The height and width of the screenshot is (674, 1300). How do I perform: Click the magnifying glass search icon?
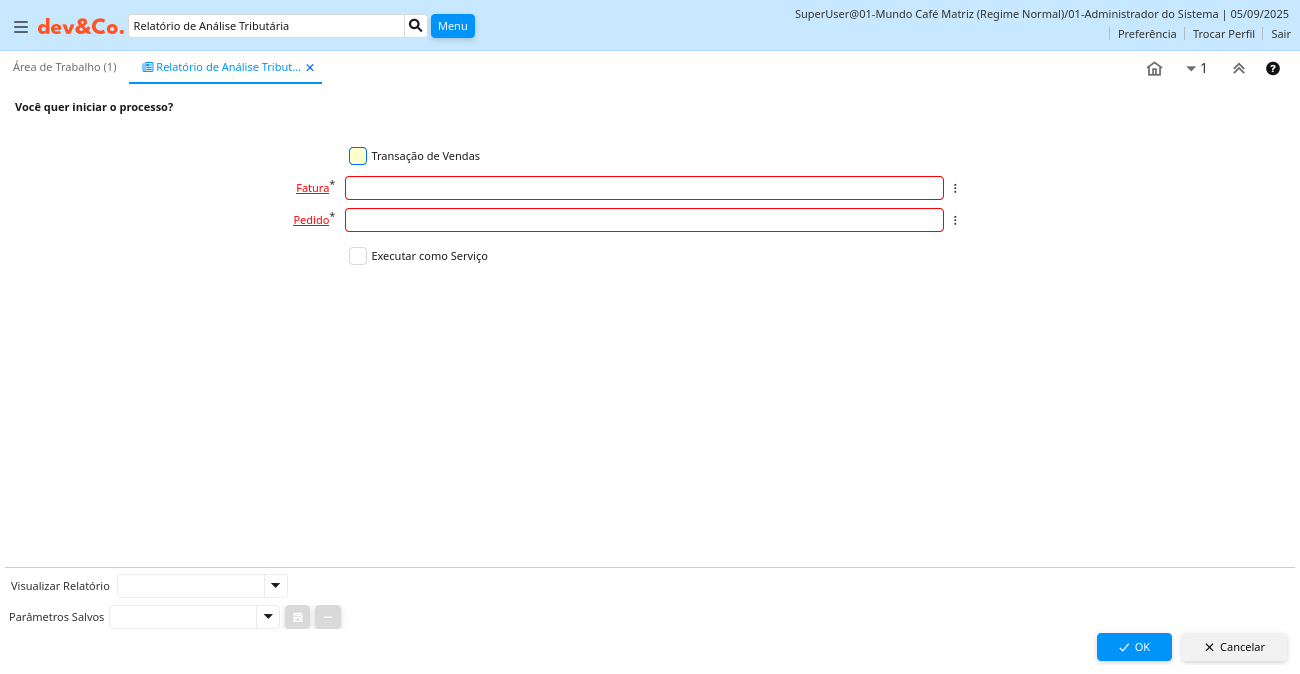coord(416,26)
